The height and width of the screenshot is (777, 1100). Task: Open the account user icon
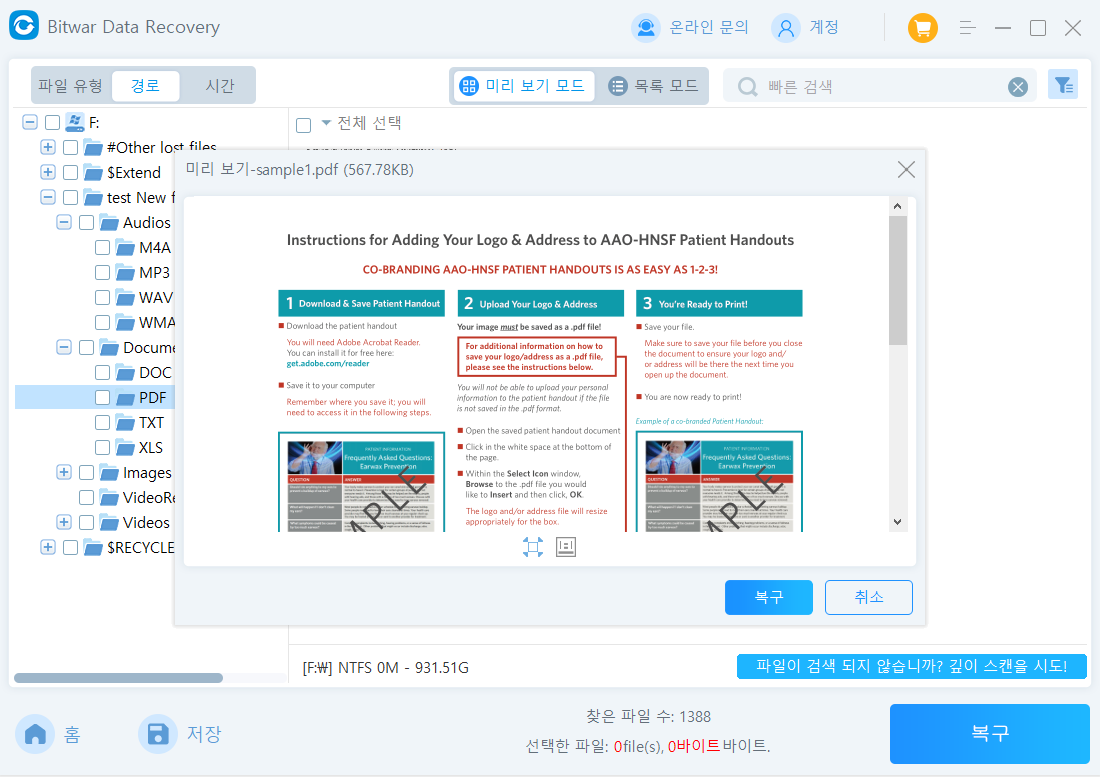pyautogui.click(x=786, y=28)
